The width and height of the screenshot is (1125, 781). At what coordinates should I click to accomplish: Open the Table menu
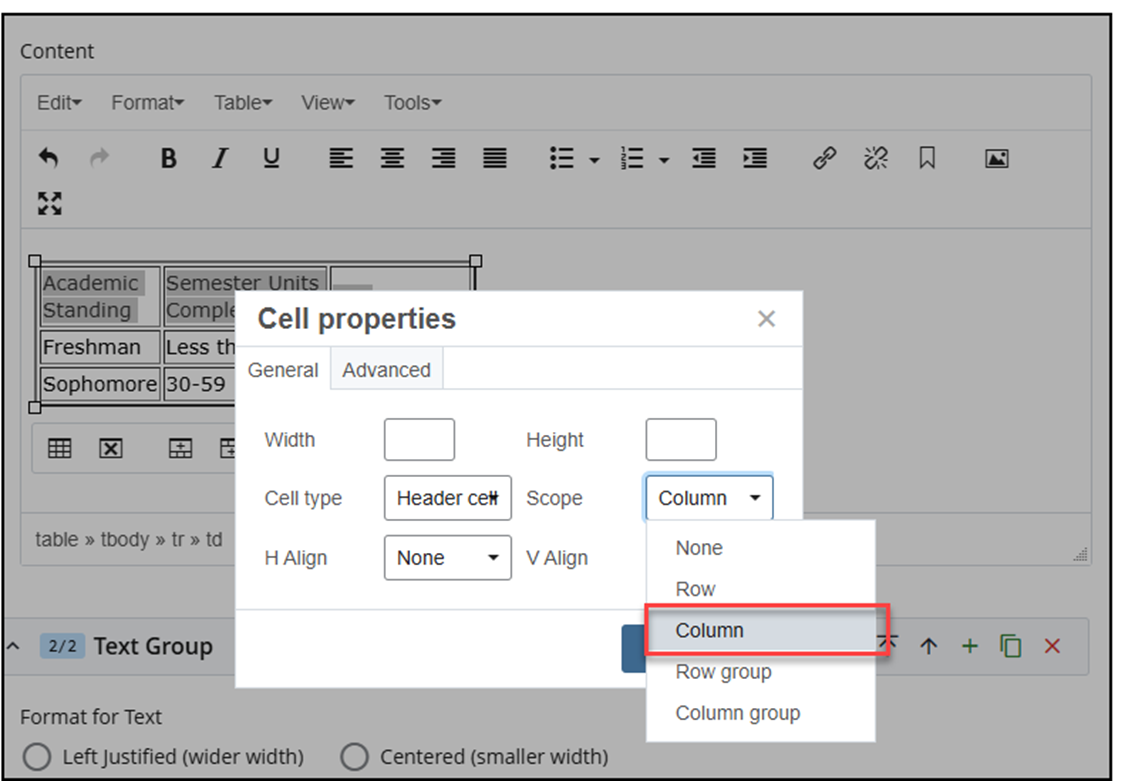coord(242,103)
